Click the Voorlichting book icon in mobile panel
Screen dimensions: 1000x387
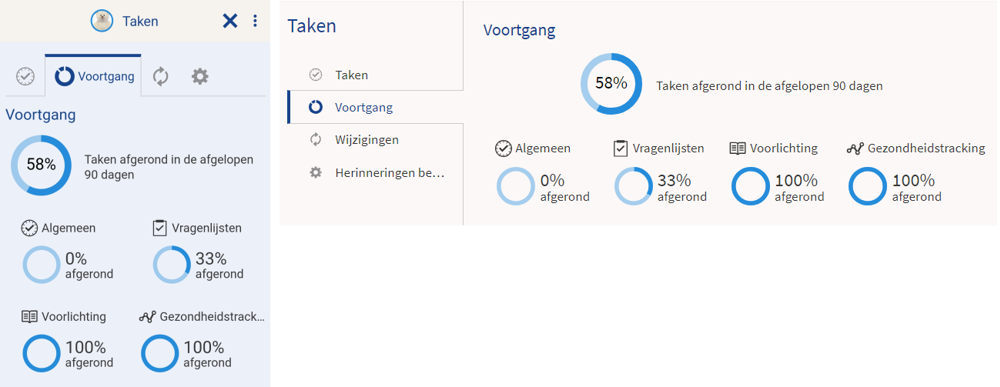pos(29,316)
